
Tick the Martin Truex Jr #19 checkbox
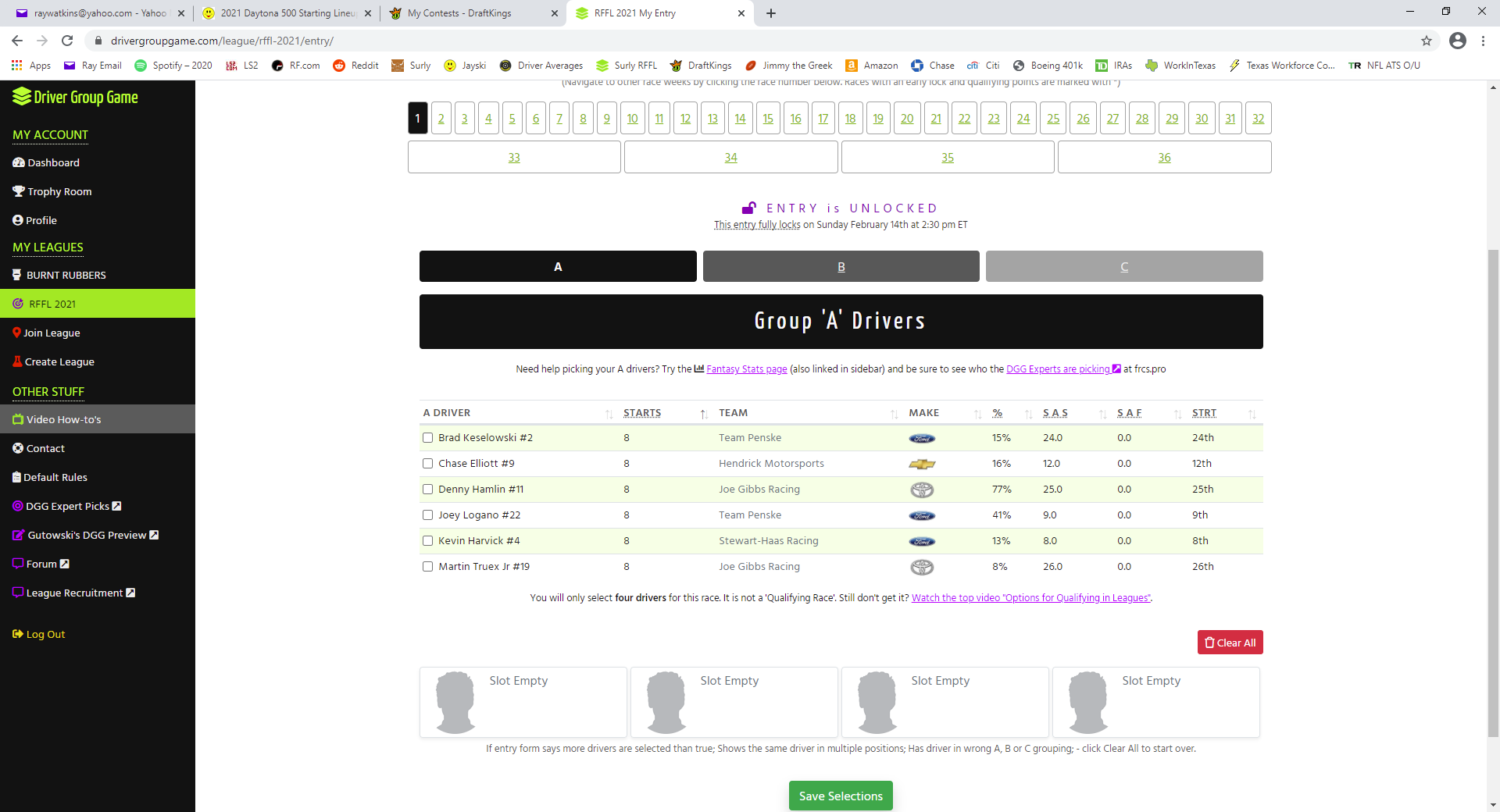[x=427, y=567]
